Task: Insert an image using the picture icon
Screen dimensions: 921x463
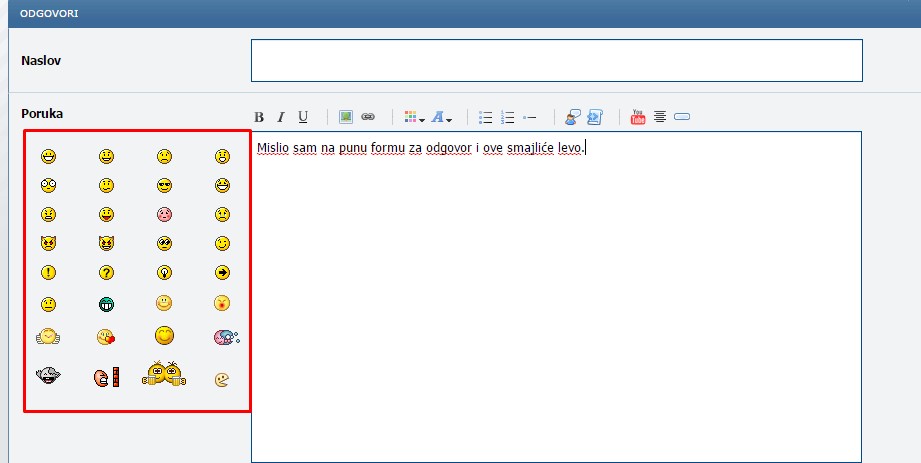Action: pyautogui.click(x=346, y=117)
